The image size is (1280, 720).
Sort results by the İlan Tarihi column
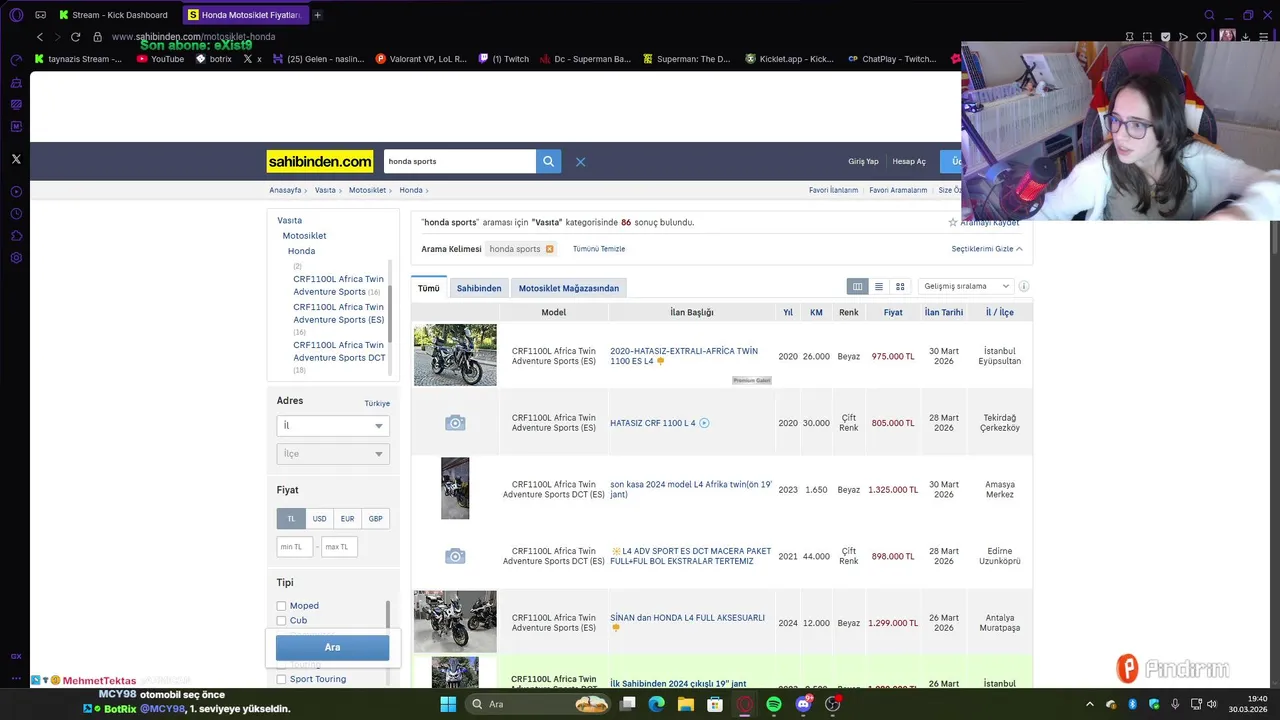coord(944,313)
